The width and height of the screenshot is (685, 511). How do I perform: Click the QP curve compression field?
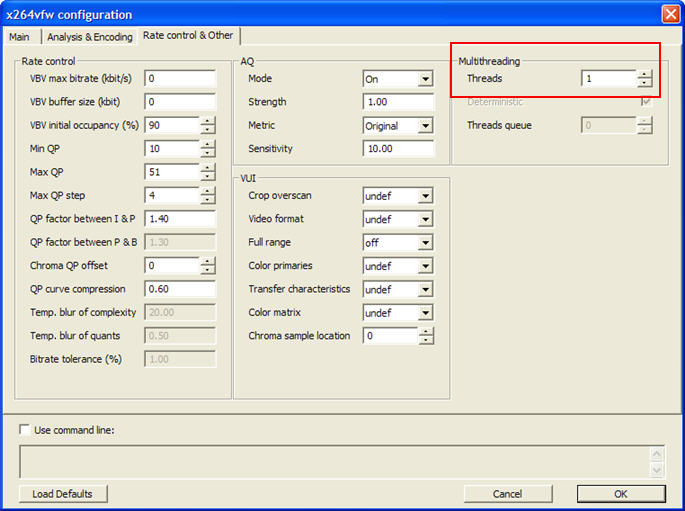[180, 289]
